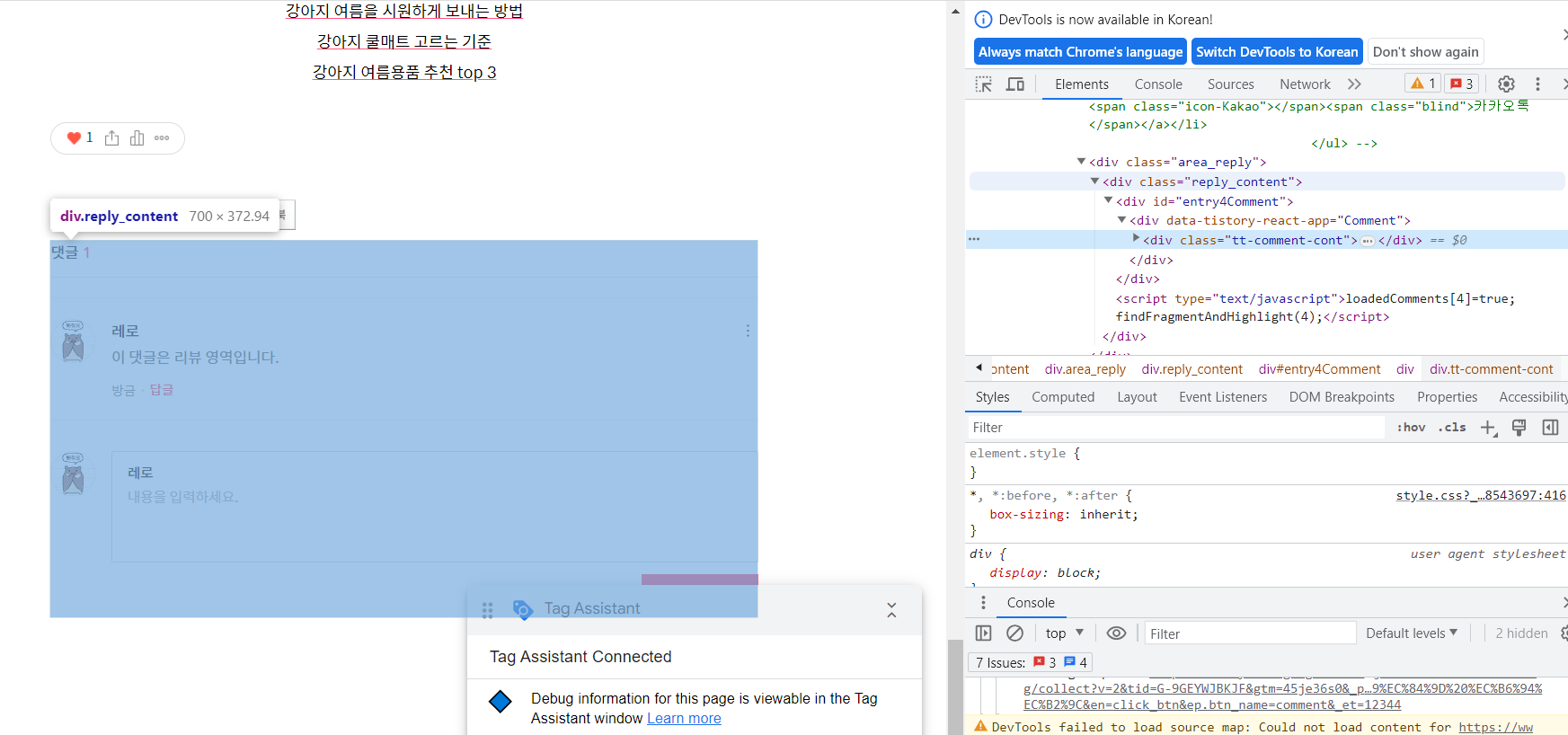Click the 답글 reply link

pos(162,390)
